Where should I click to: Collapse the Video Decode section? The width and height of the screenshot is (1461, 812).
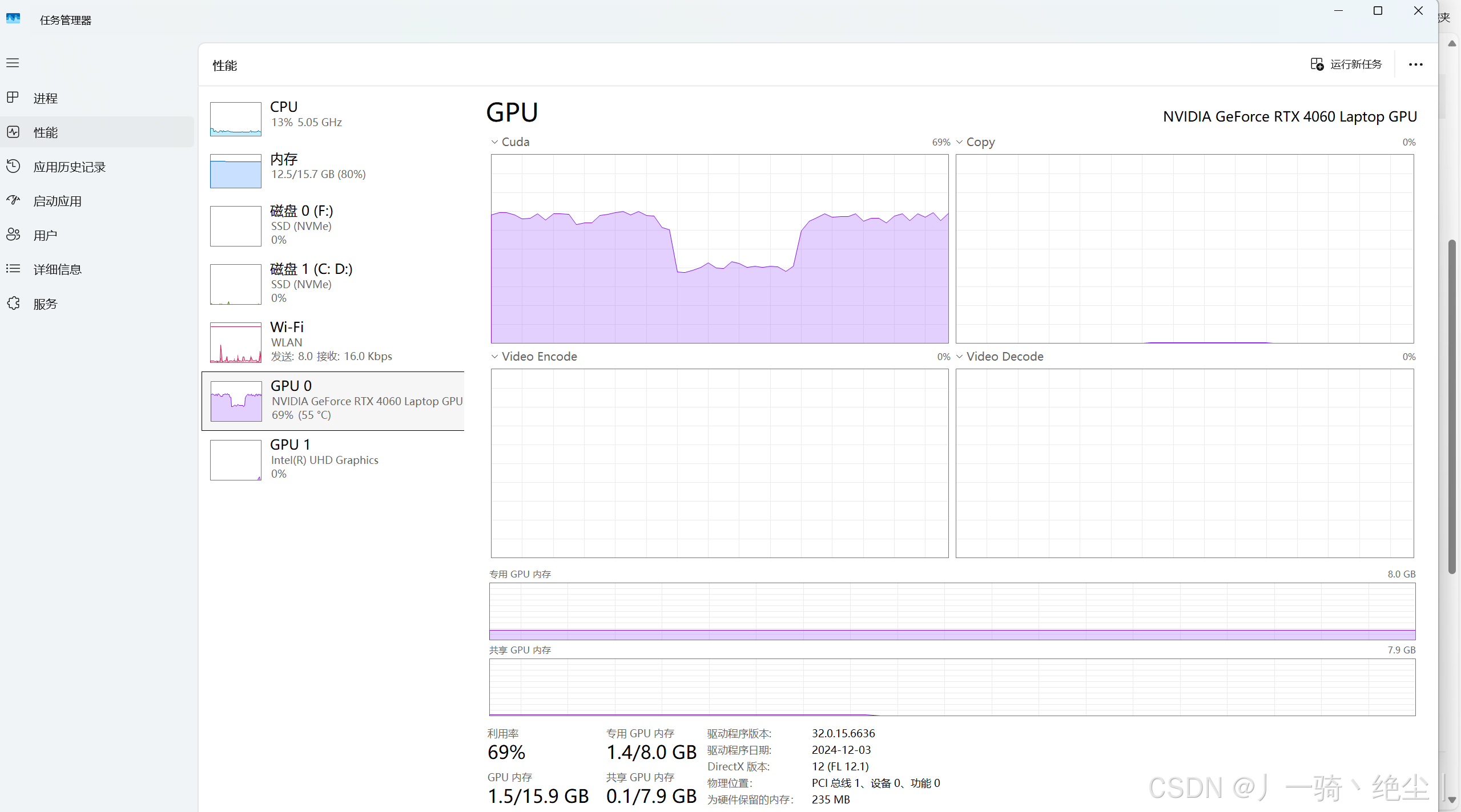[x=960, y=356]
